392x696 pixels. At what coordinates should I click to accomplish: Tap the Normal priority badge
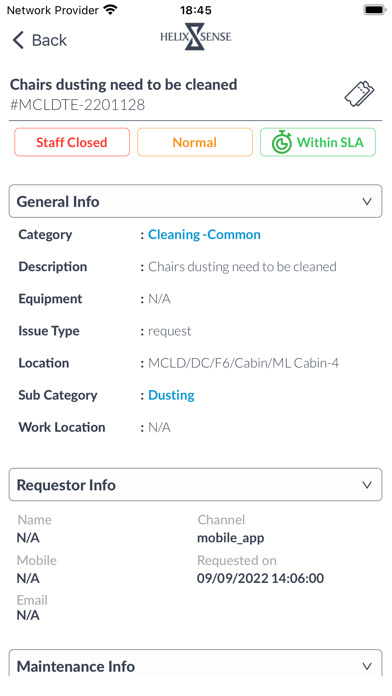[x=195, y=142]
